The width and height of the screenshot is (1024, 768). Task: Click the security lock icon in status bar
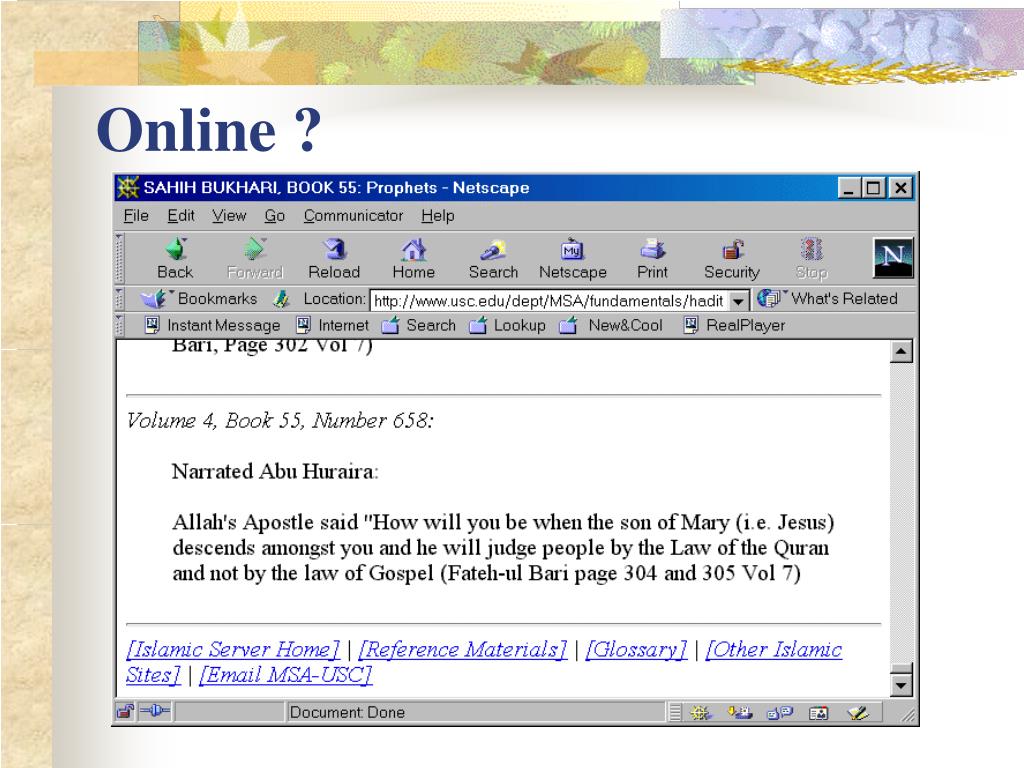pyautogui.click(x=125, y=712)
